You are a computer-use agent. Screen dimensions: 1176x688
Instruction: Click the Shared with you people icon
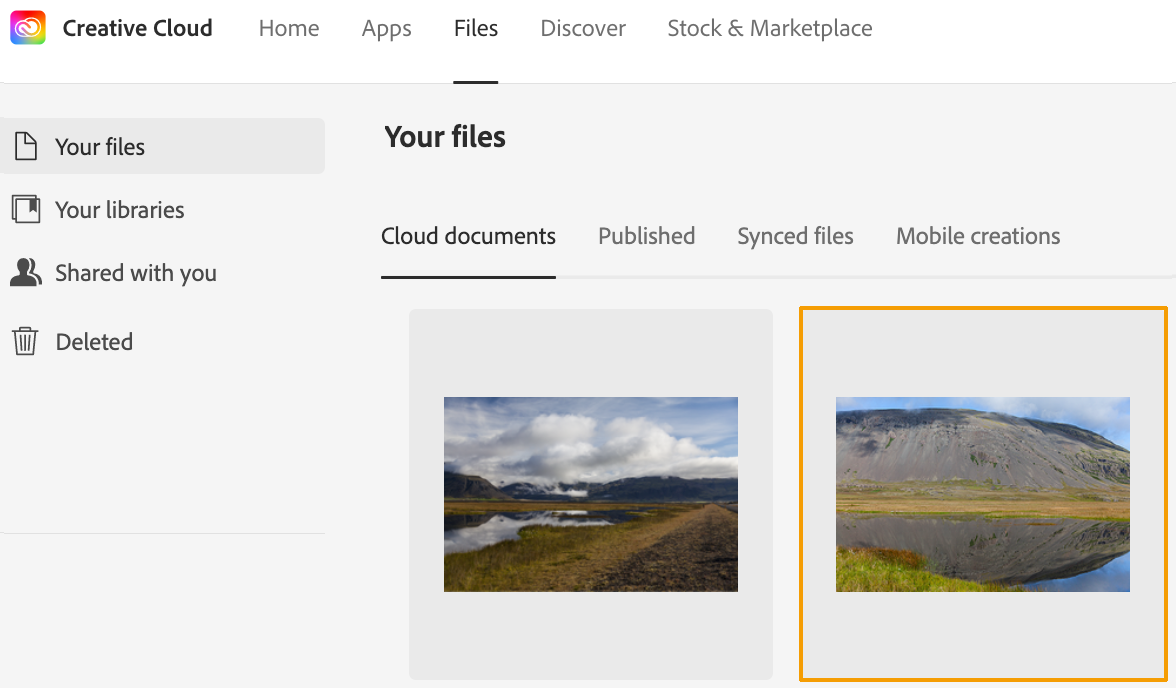coord(25,272)
